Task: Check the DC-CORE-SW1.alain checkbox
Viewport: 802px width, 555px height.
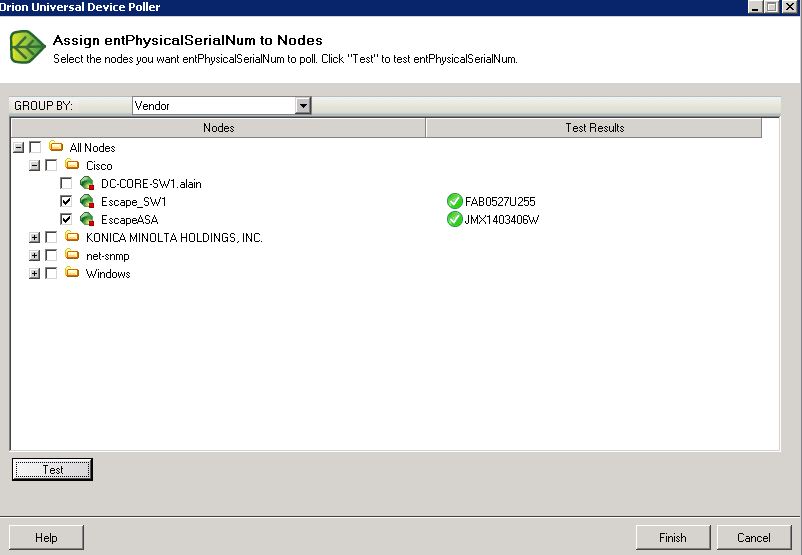Action: [x=66, y=183]
